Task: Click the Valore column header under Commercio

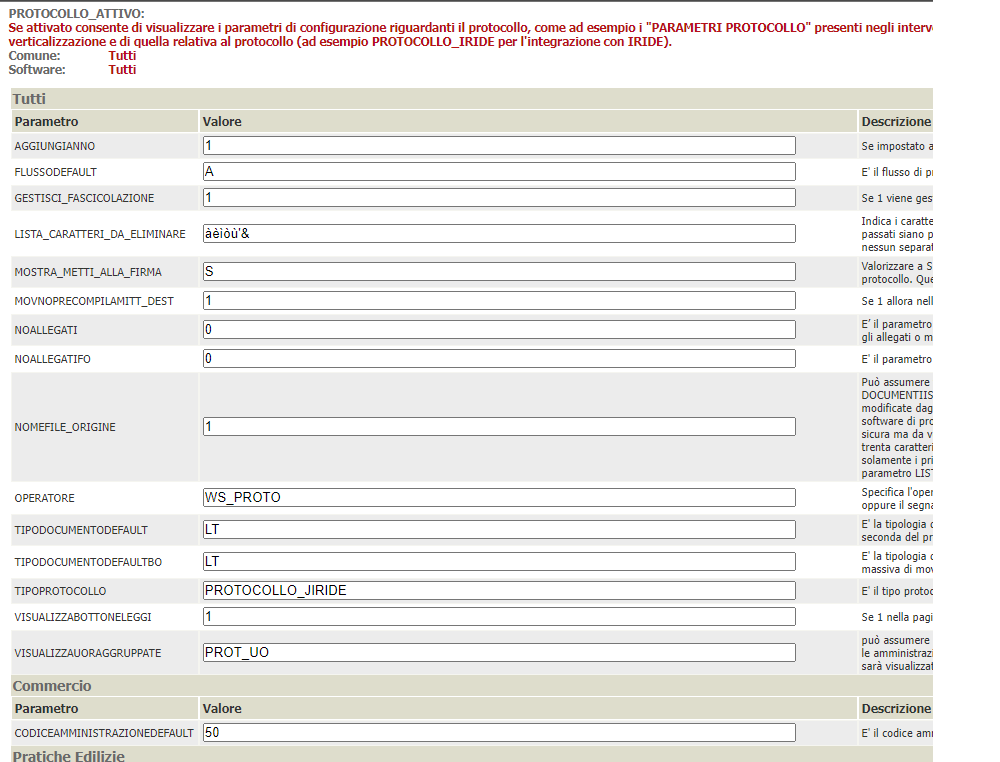Action: 223,709
